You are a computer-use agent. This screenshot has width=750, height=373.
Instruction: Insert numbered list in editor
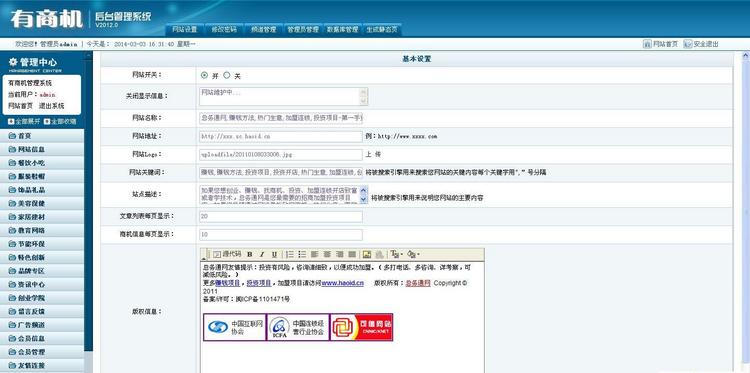(x=290, y=254)
